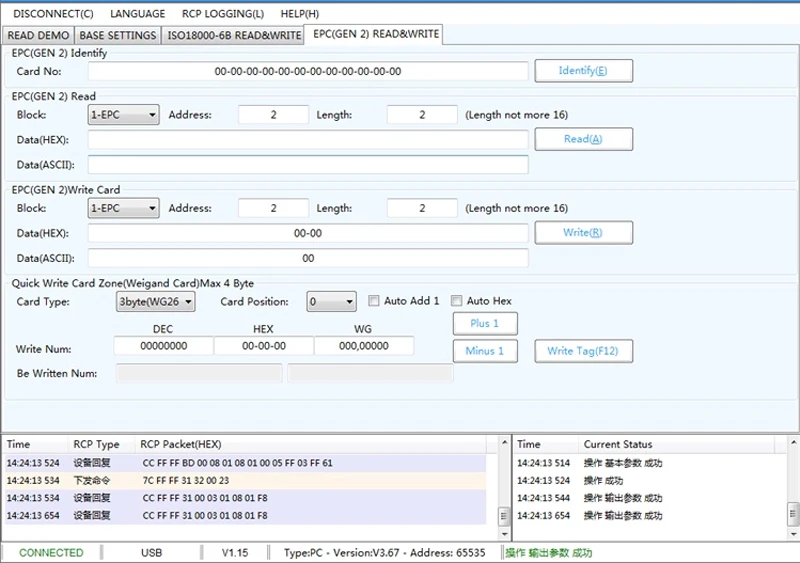Click the Read(A) button
The width and height of the screenshot is (800, 563).
pos(583,139)
